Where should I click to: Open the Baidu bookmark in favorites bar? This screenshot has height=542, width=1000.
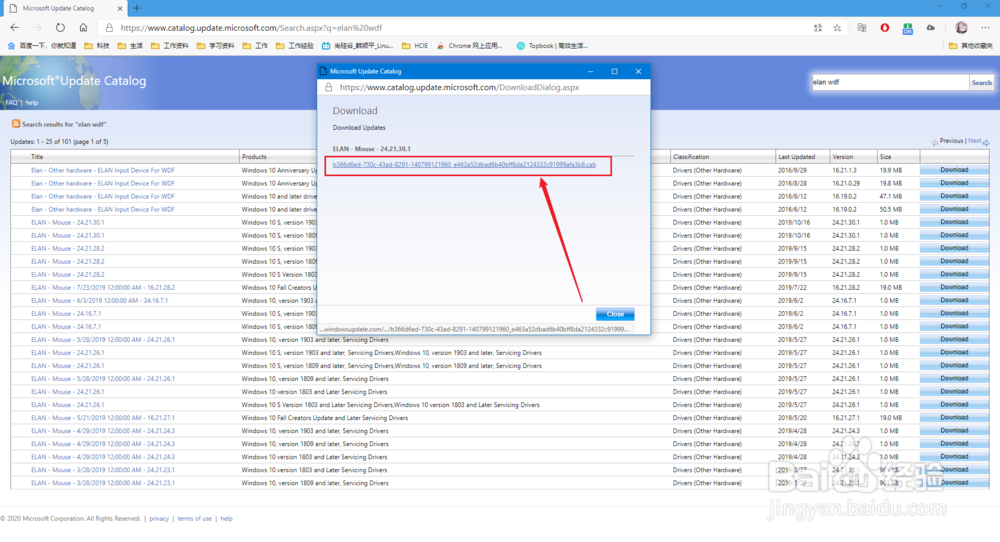click(x=41, y=46)
